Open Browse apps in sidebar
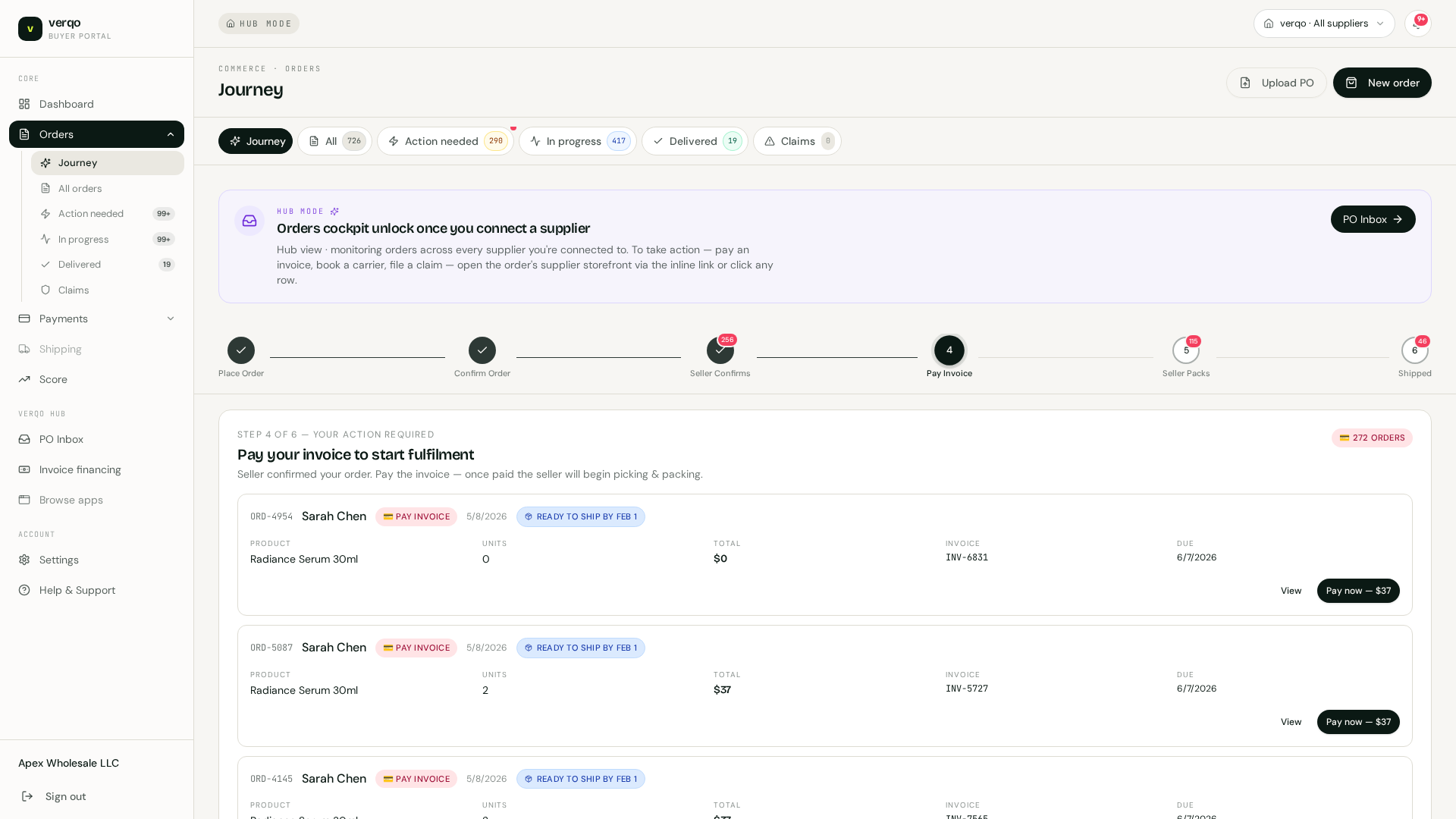This screenshot has height=819, width=1456. (96, 500)
